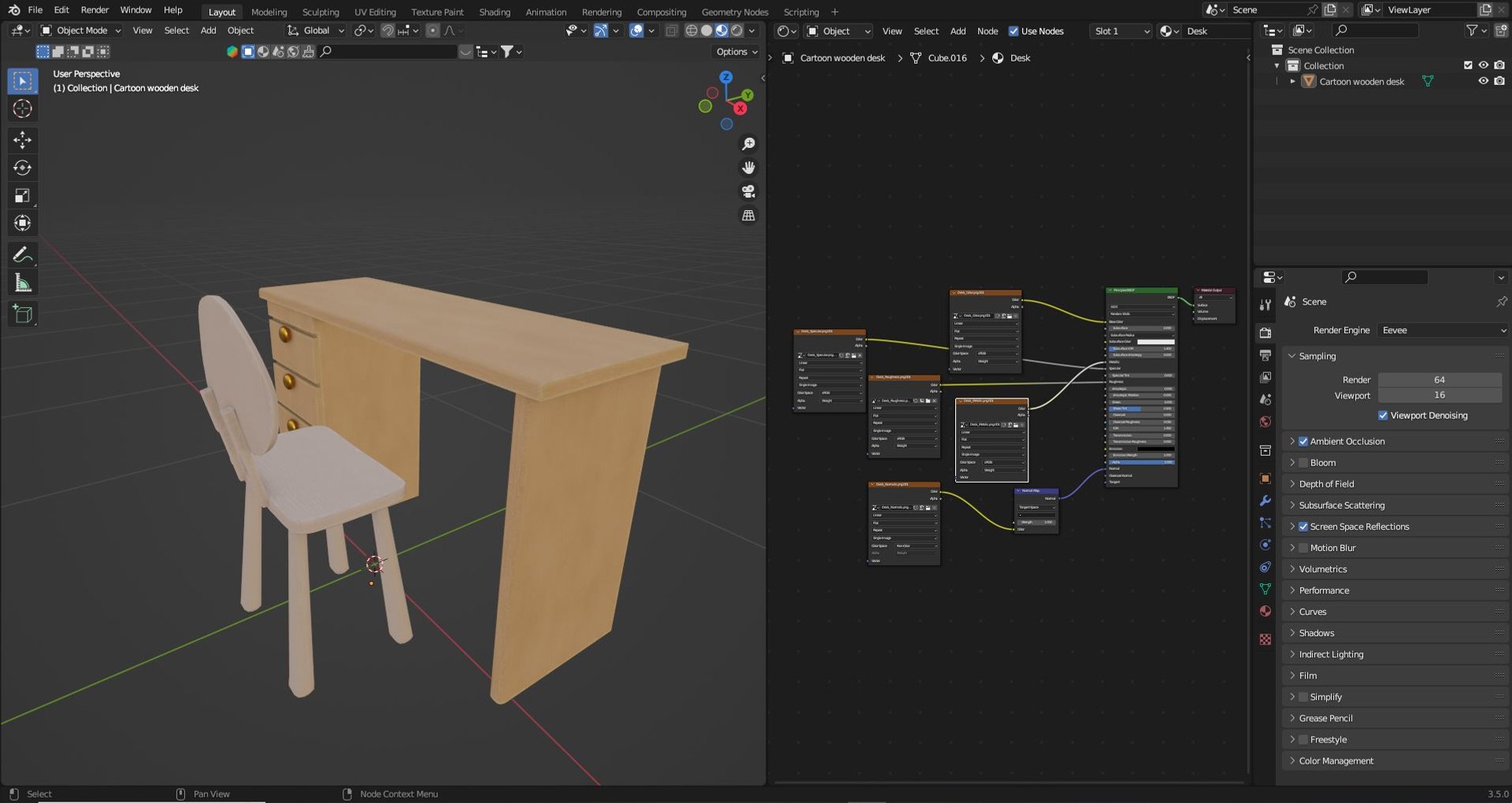Open the Global transform orientation dropdown
This screenshot has width=1512, height=803.
point(315,30)
